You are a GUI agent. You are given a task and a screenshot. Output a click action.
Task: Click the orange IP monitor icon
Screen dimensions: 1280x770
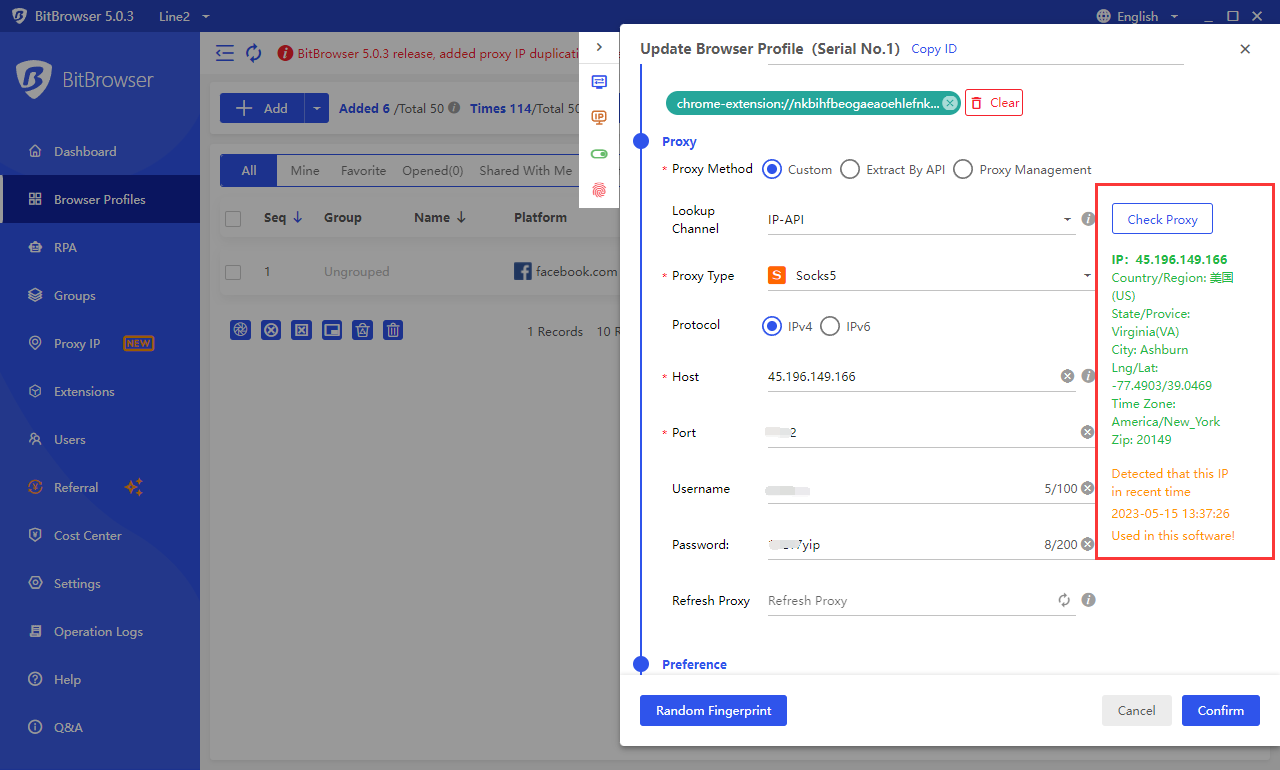click(599, 118)
